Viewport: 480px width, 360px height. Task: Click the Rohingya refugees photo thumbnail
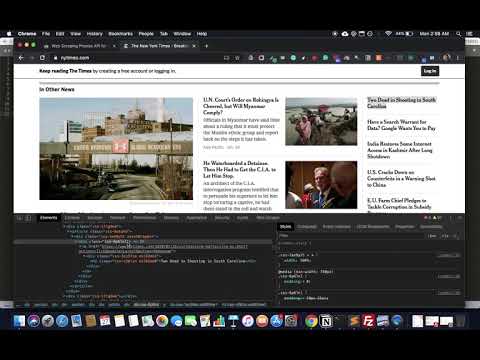[x=321, y=121]
